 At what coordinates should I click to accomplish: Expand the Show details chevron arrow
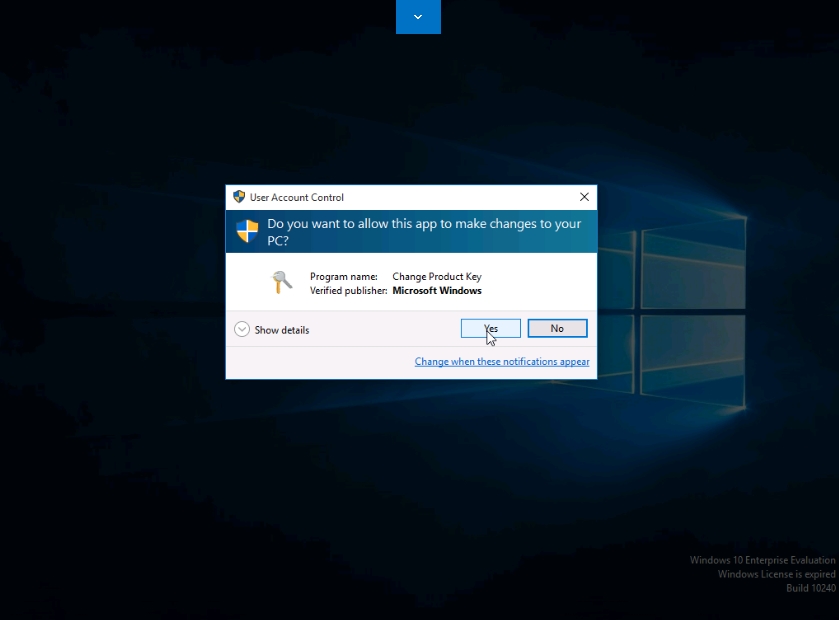pyautogui.click(x=242, y=330)
